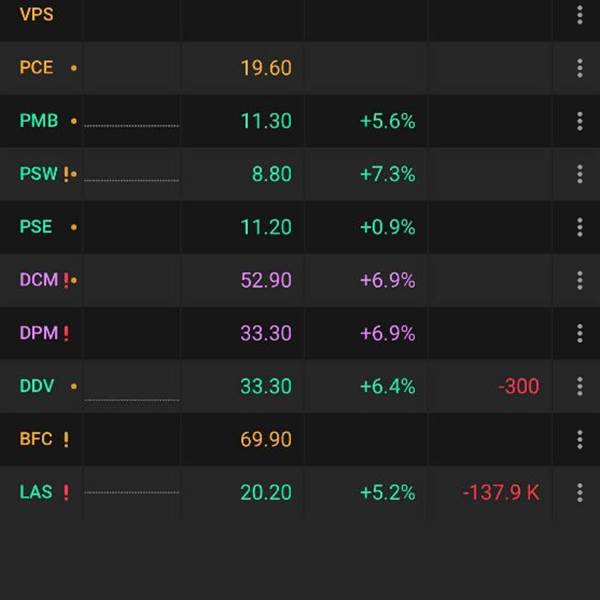
Task: Open the three-dot menu for LAS
Action: (x=580, y=492)
